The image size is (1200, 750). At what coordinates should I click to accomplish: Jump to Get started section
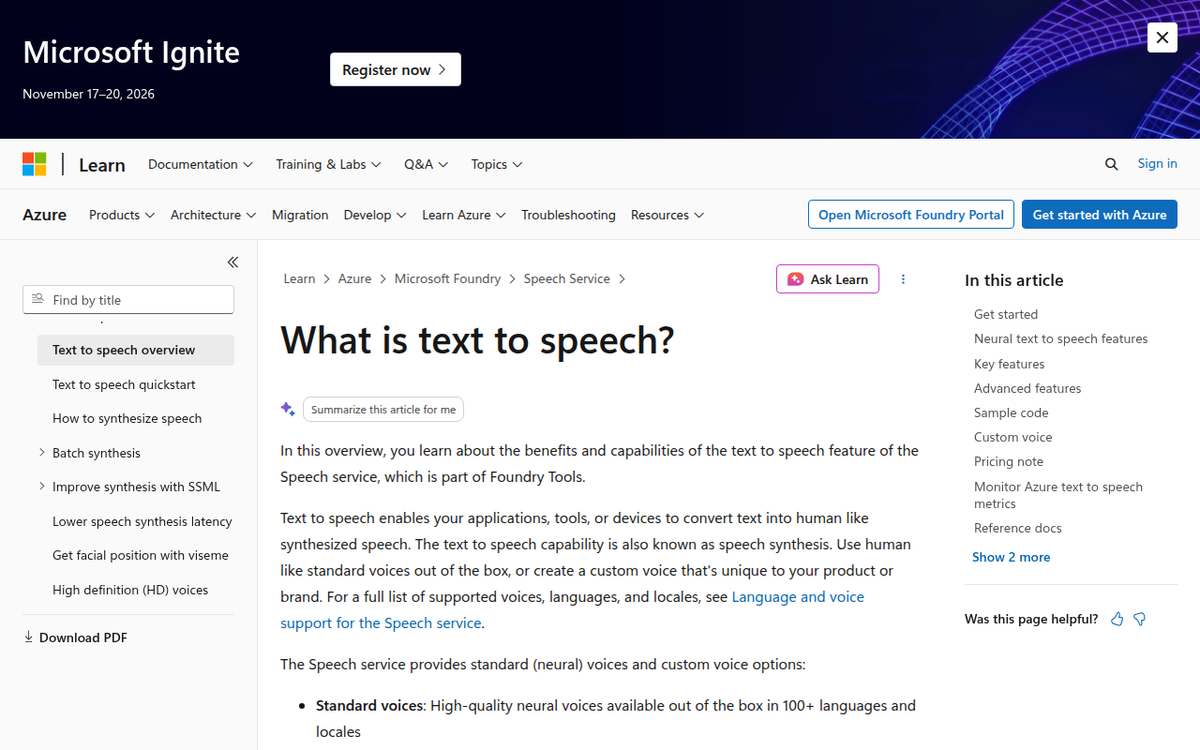point(1006,314)
